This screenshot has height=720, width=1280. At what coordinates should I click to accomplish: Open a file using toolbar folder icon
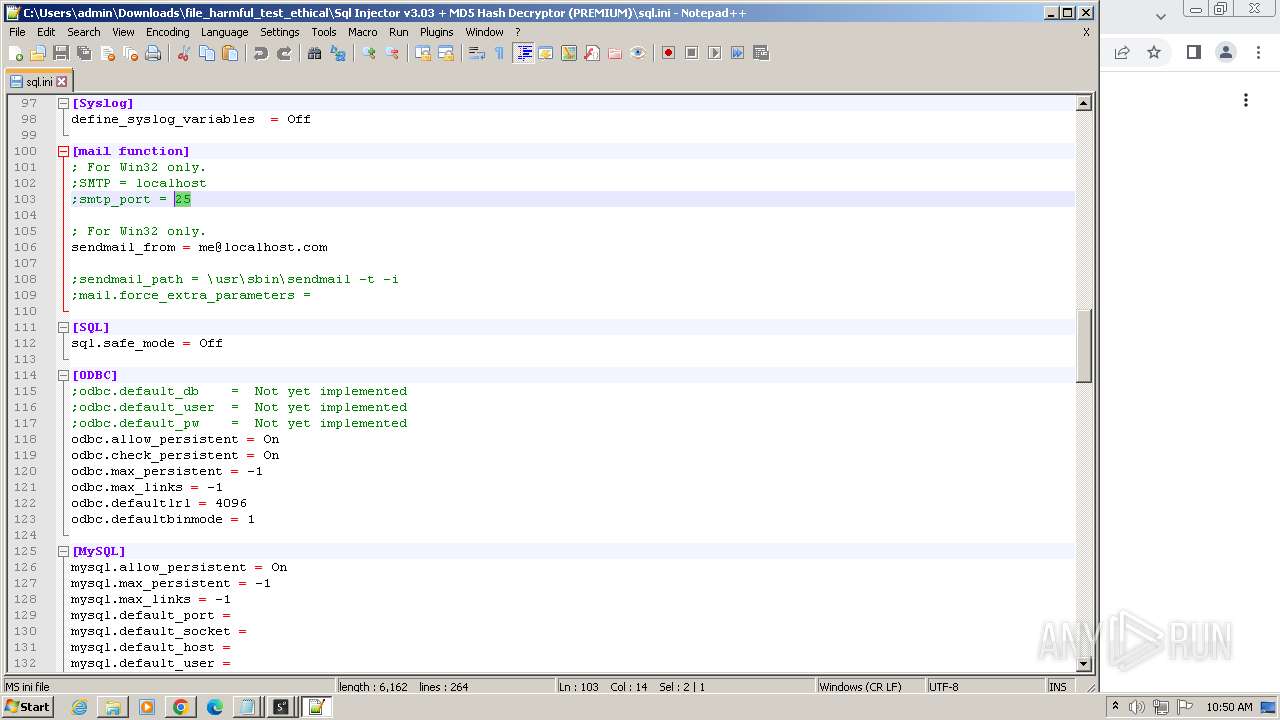tap(38, 53)
